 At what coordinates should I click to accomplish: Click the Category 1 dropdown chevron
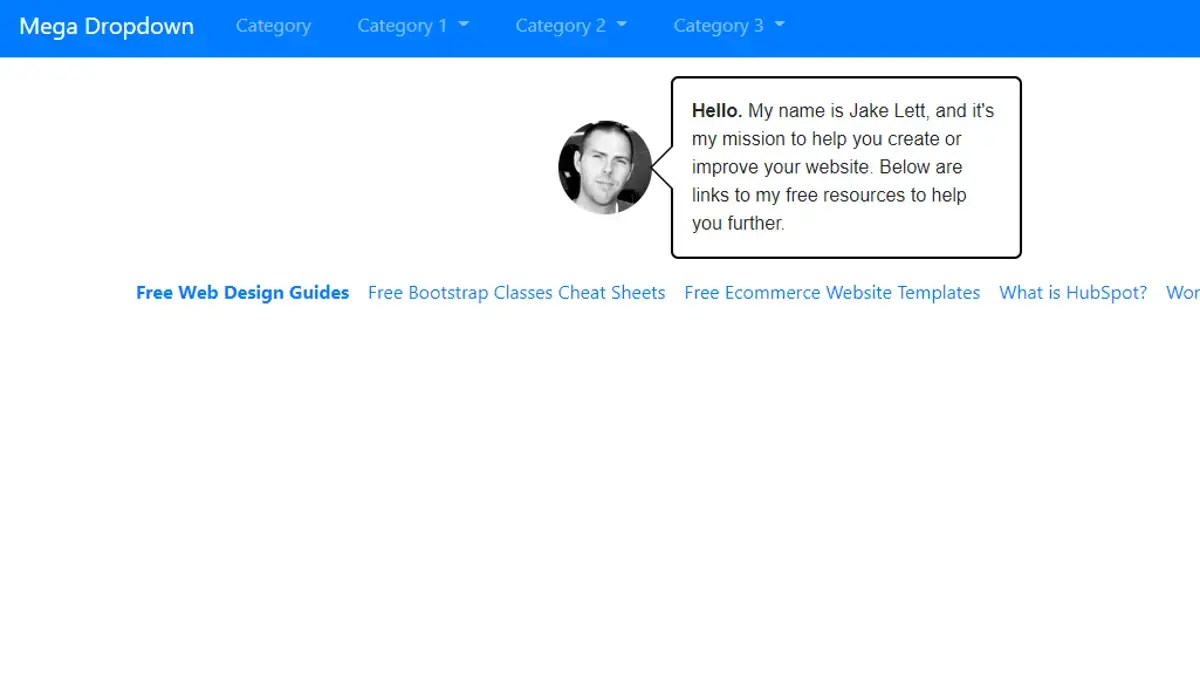click(464, 27)
